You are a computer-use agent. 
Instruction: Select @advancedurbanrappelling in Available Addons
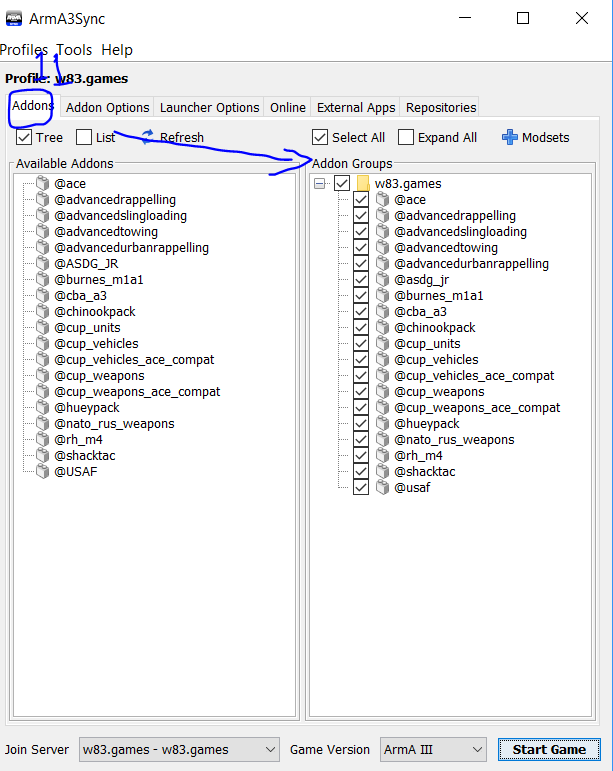(x=131, y=247)
